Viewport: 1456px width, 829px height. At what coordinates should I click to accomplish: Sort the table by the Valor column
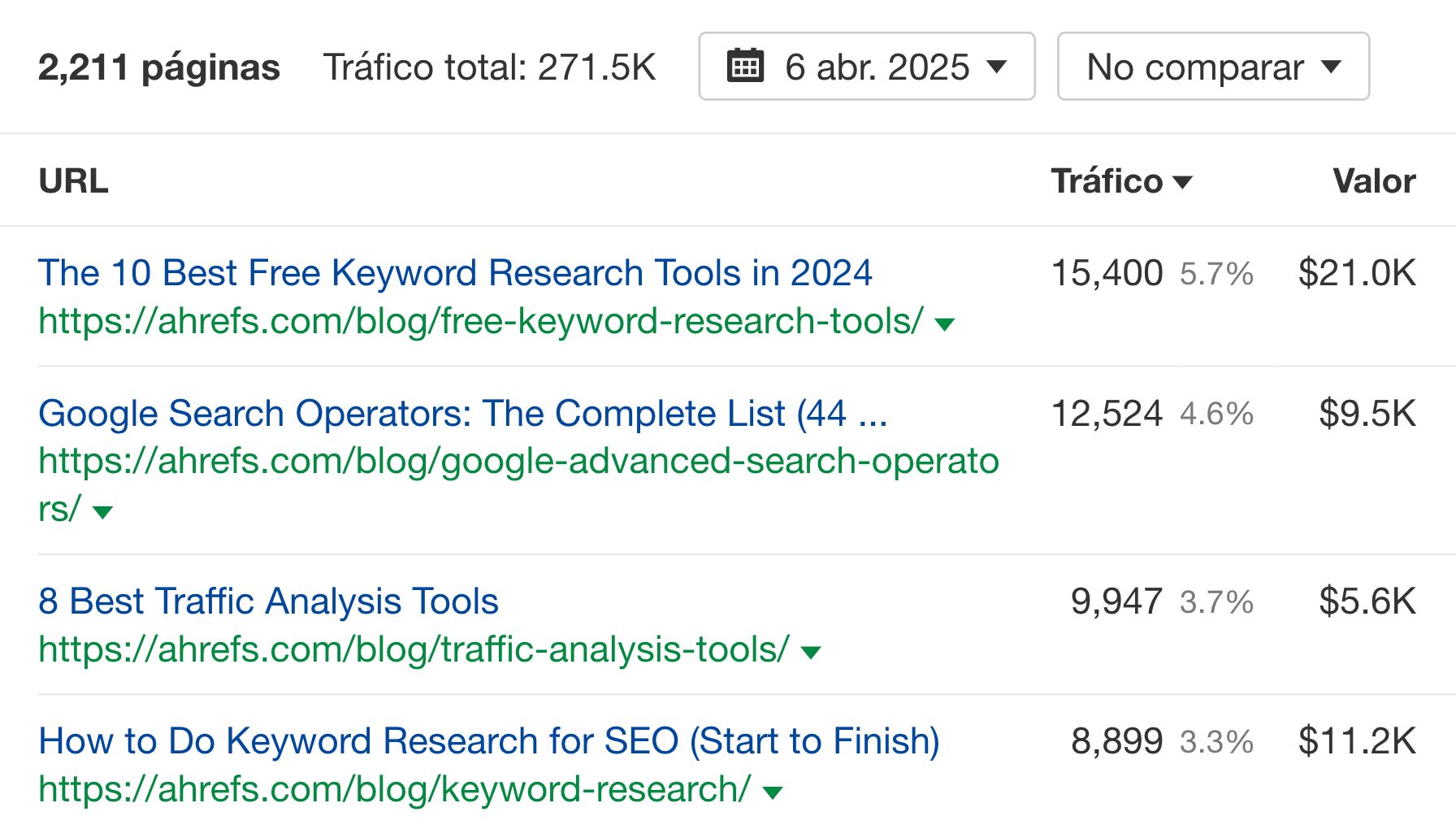[1373, 180]
